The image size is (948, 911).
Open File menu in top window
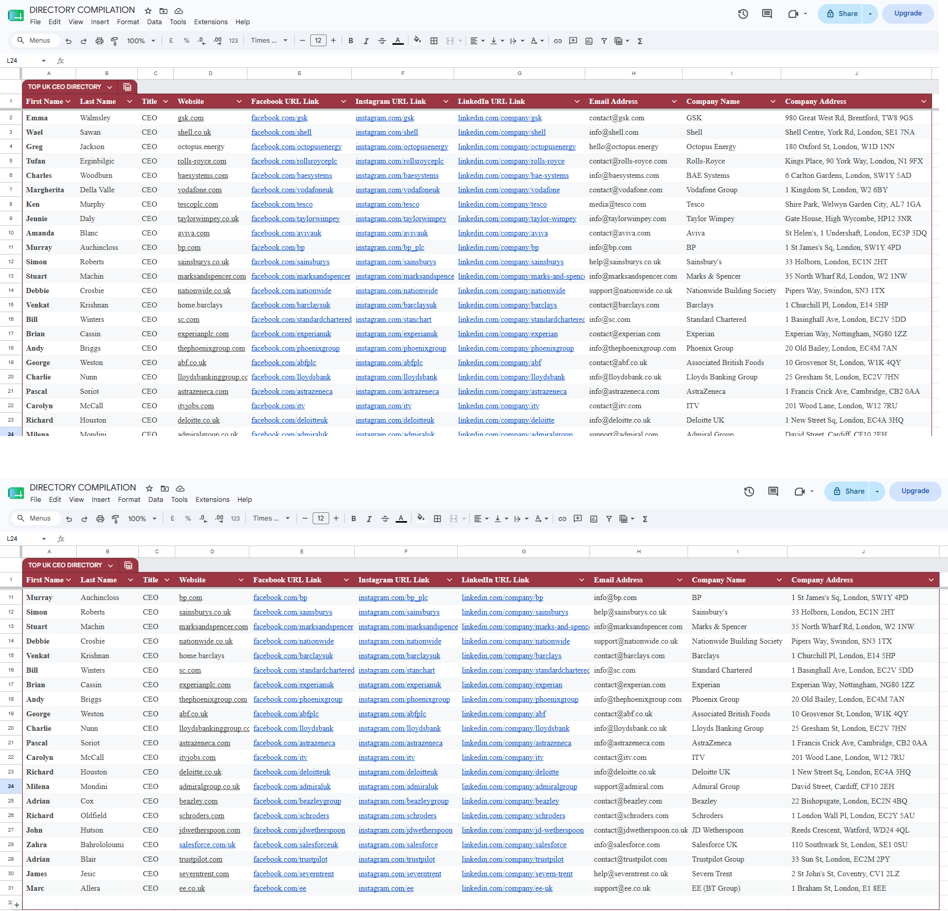pos(36,22)
